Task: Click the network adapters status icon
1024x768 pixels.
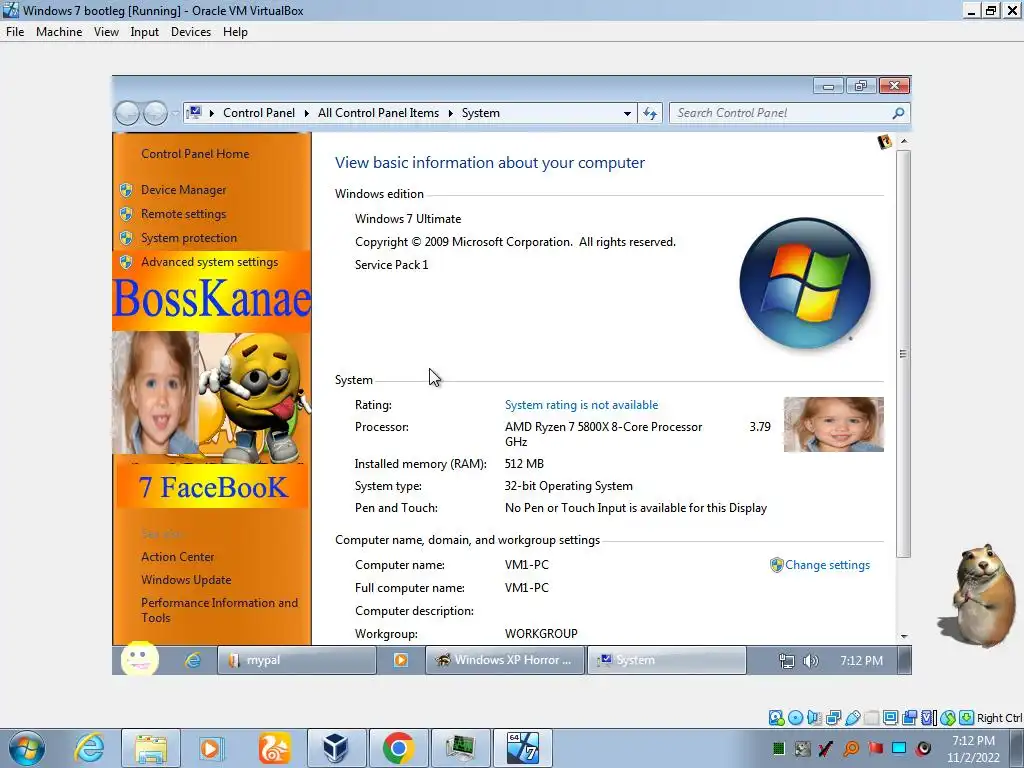Action: coord(833,718)
